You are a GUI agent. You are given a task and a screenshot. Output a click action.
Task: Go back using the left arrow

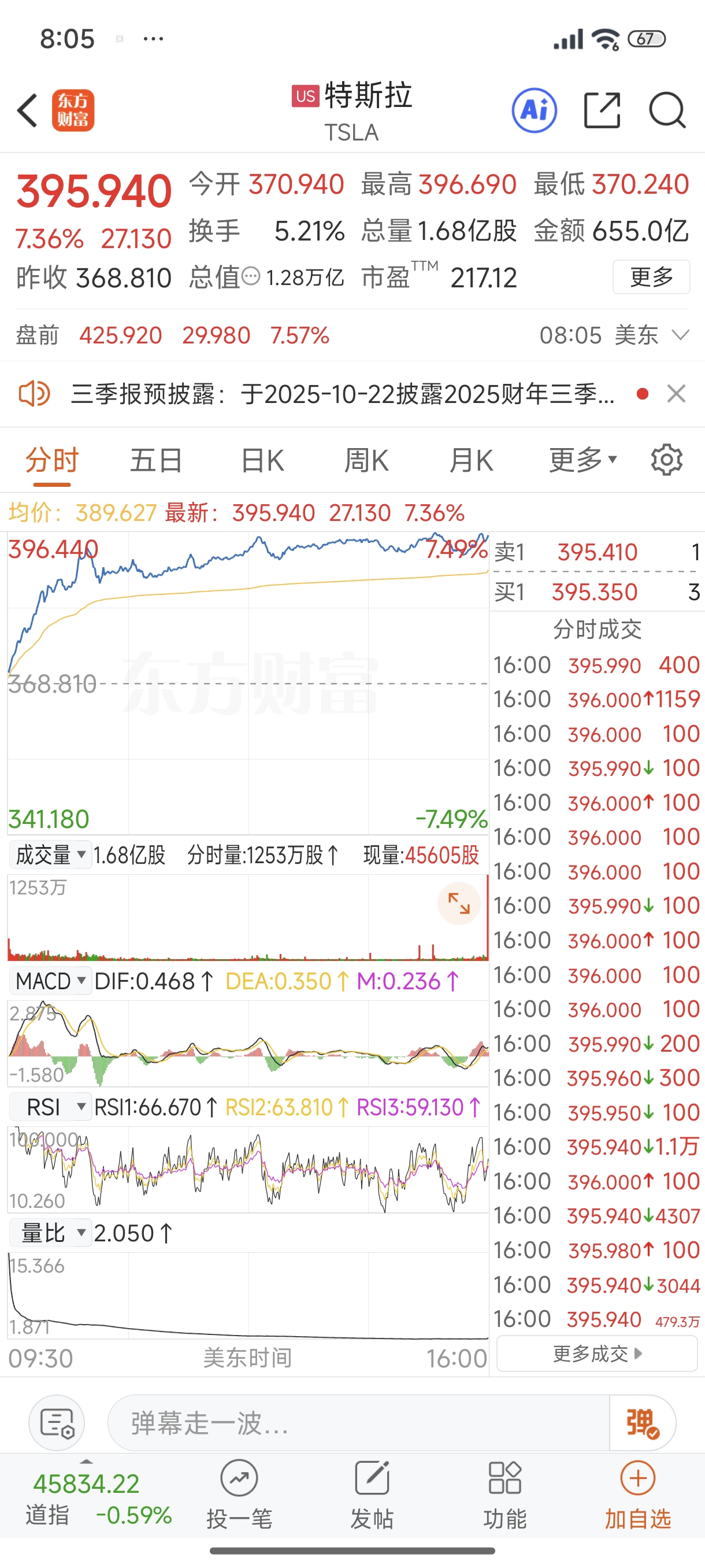[27, 111]
